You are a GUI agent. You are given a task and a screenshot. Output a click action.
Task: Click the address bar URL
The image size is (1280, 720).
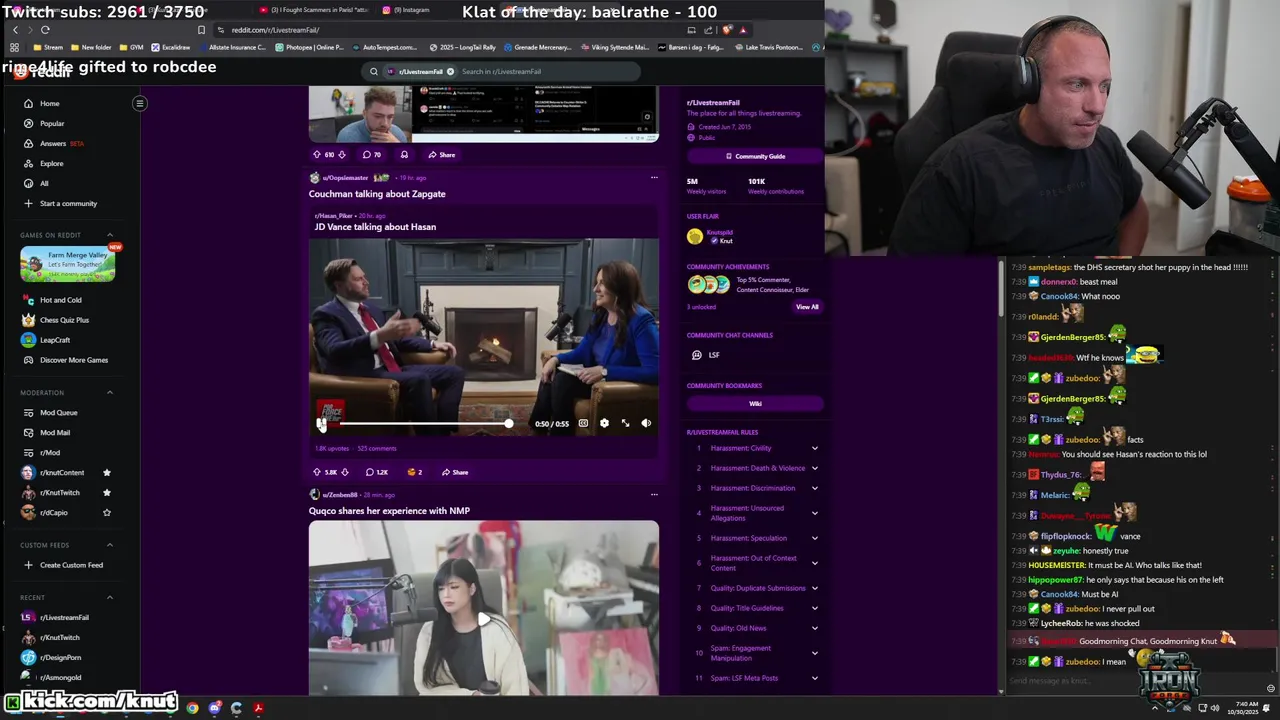click(x=275, y=30)
